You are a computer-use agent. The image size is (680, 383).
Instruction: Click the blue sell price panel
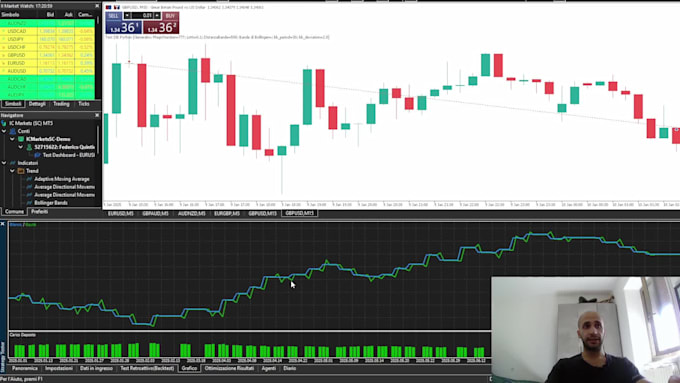point(124,27)
